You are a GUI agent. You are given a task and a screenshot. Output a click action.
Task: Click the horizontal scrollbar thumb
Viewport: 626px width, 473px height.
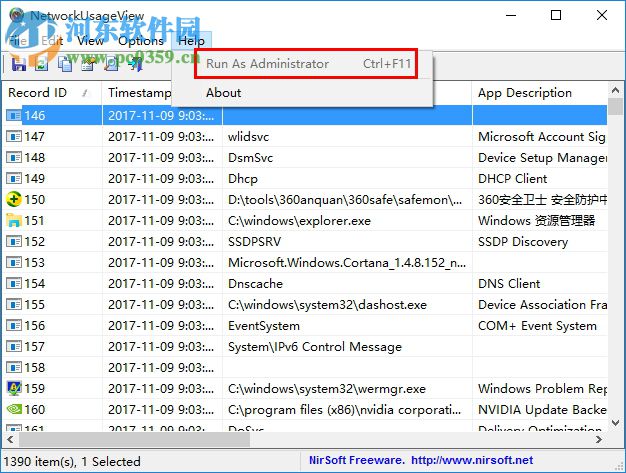coord(134,439)
